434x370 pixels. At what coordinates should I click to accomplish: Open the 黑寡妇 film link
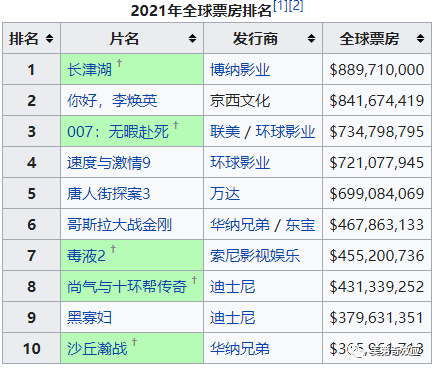tap(89, 318)
